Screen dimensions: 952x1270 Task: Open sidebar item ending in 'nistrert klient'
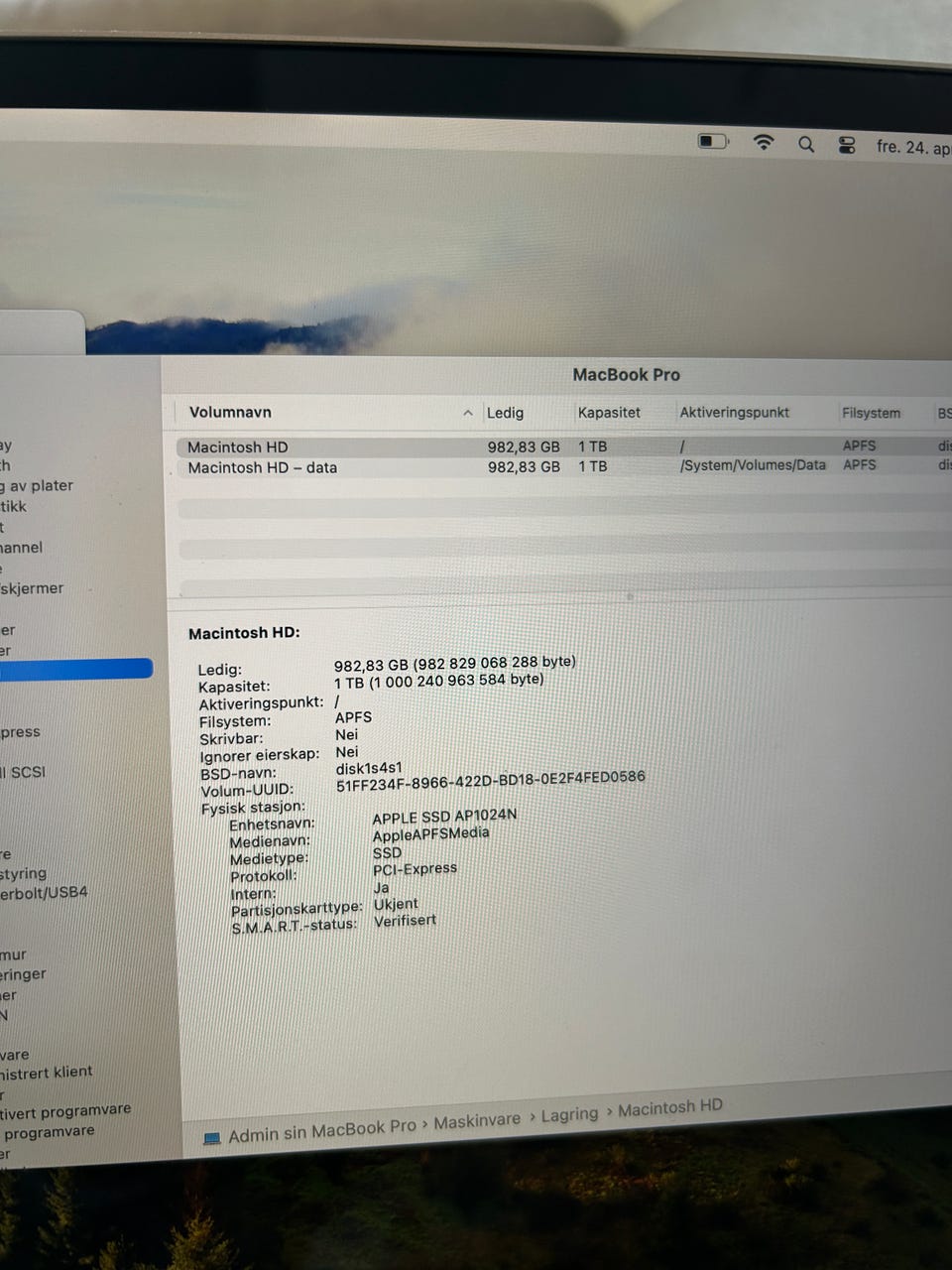coord(47,1072)
